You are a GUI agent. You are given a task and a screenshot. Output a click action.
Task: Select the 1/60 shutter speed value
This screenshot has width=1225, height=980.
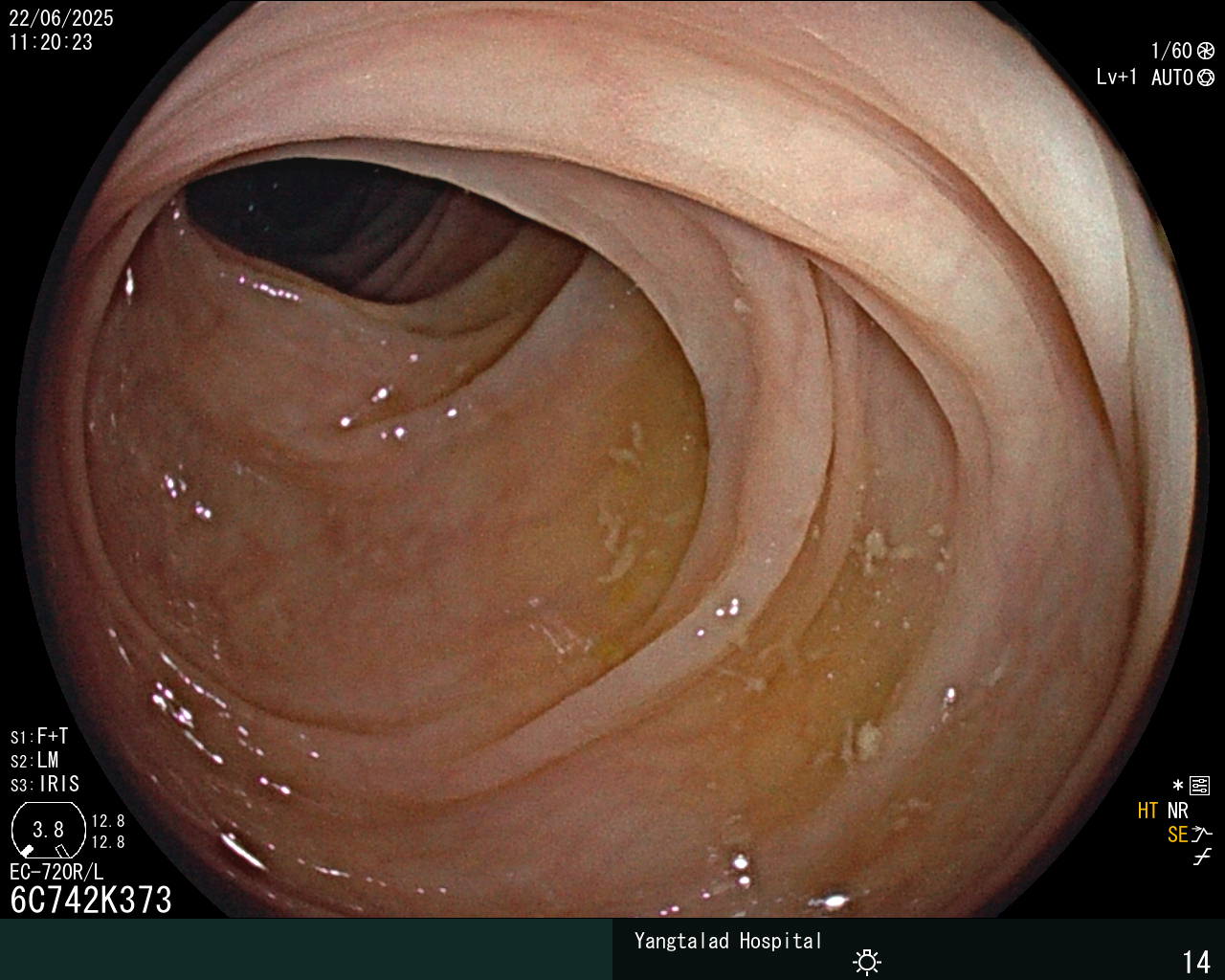(x=1171, y=51)
